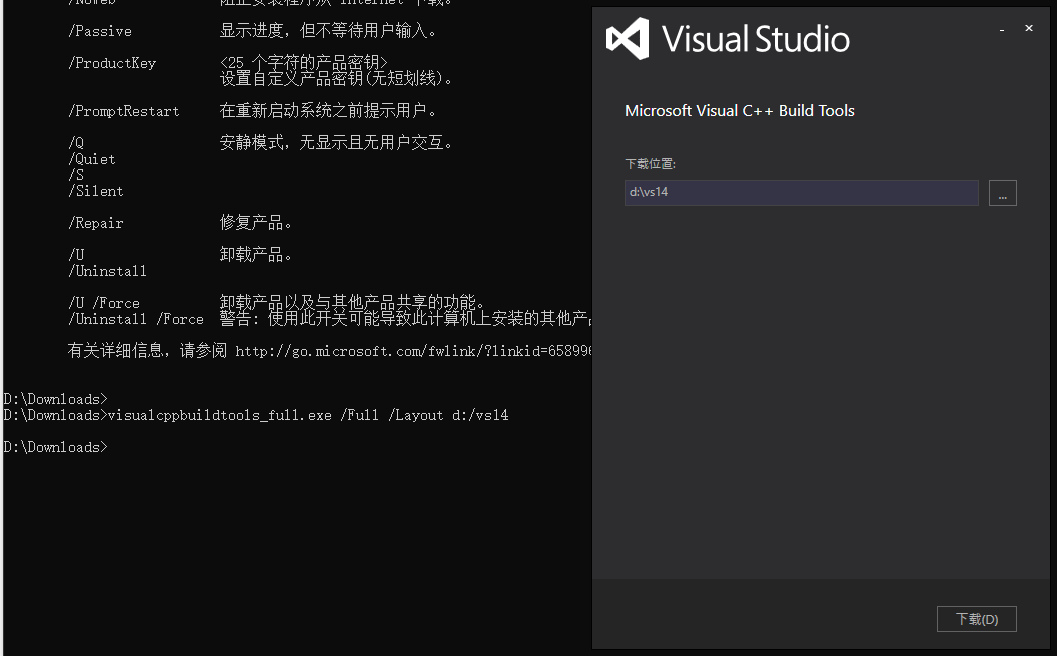Select the 'Microsoft Visual C++ Build Tools' heading
This screenshot has width=1057, height=656.
pyautogui.click(x=739, y=111)
